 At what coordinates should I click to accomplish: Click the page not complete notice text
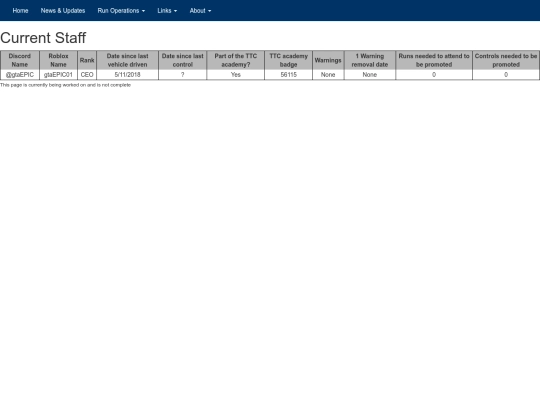coord(65,85)
